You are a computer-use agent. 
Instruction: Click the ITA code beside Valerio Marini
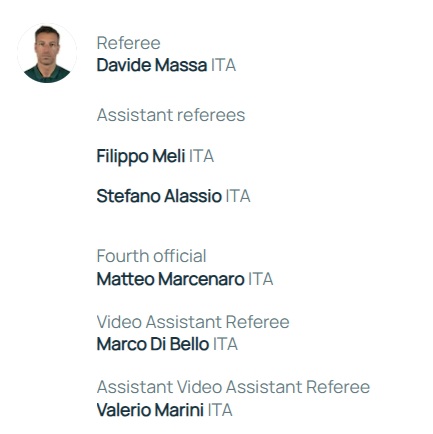(x=220, y=410)
